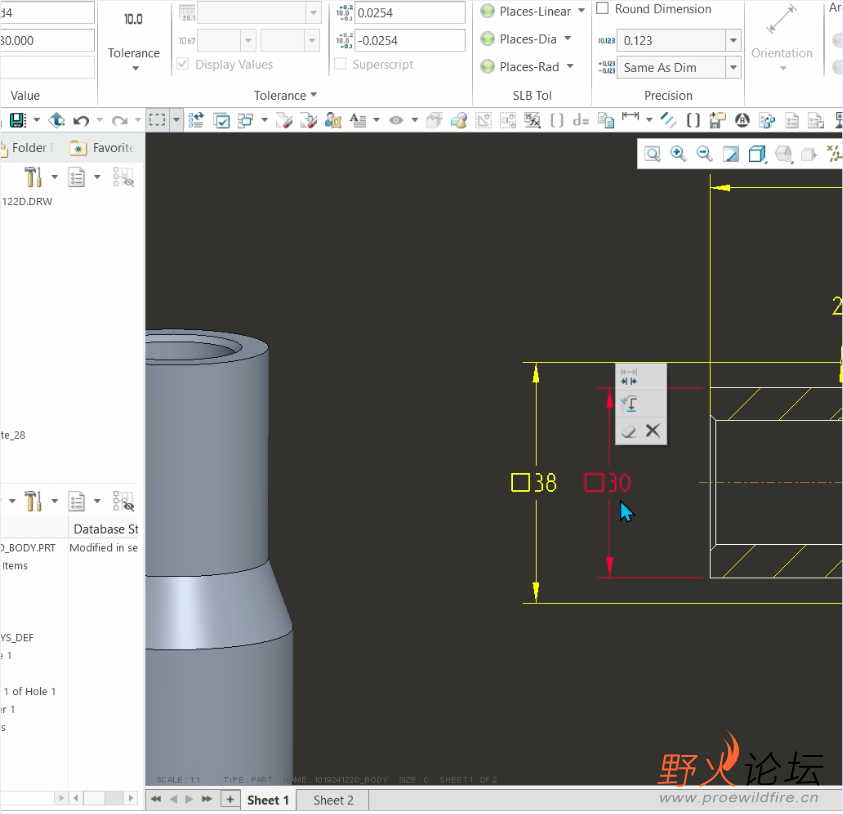The image size is (843, 814).
Task: Click the Save disk icon
Action: tap(17, 120)
